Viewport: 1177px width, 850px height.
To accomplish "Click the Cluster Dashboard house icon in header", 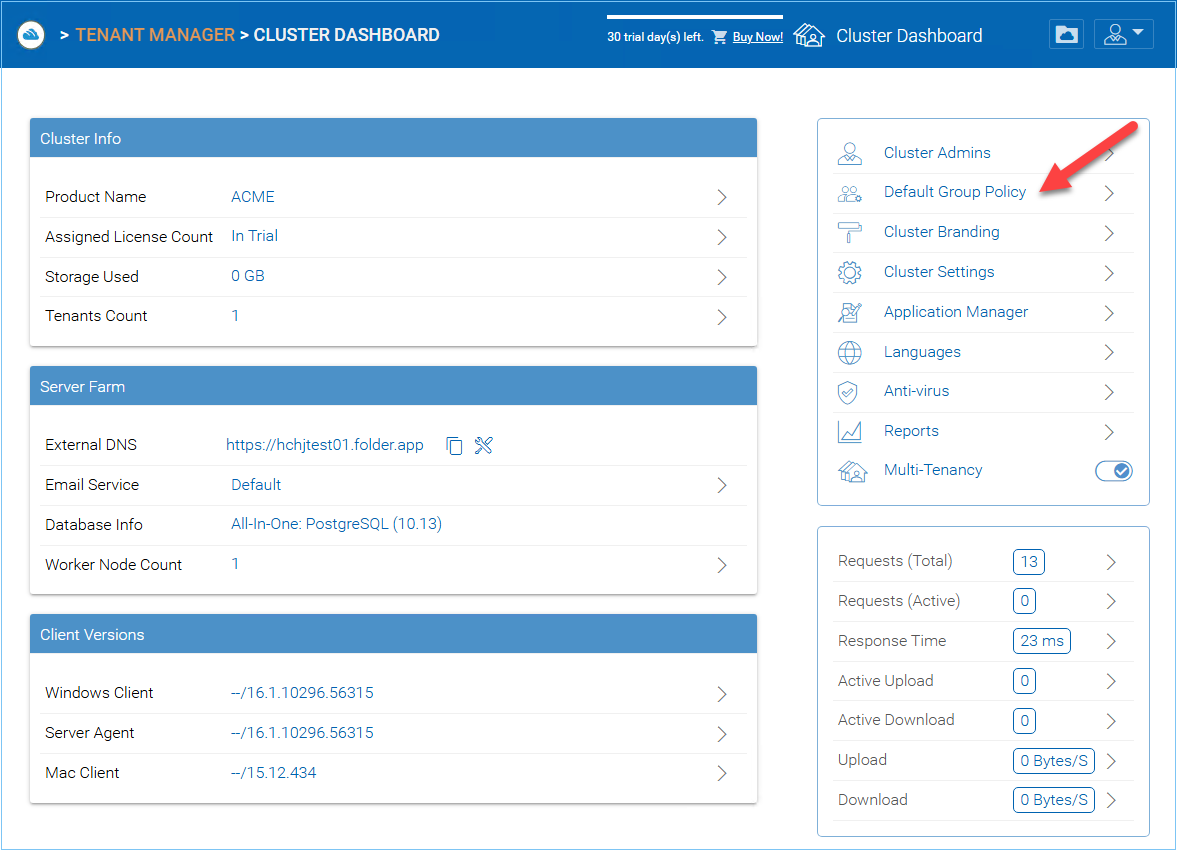I will [809, 35].
